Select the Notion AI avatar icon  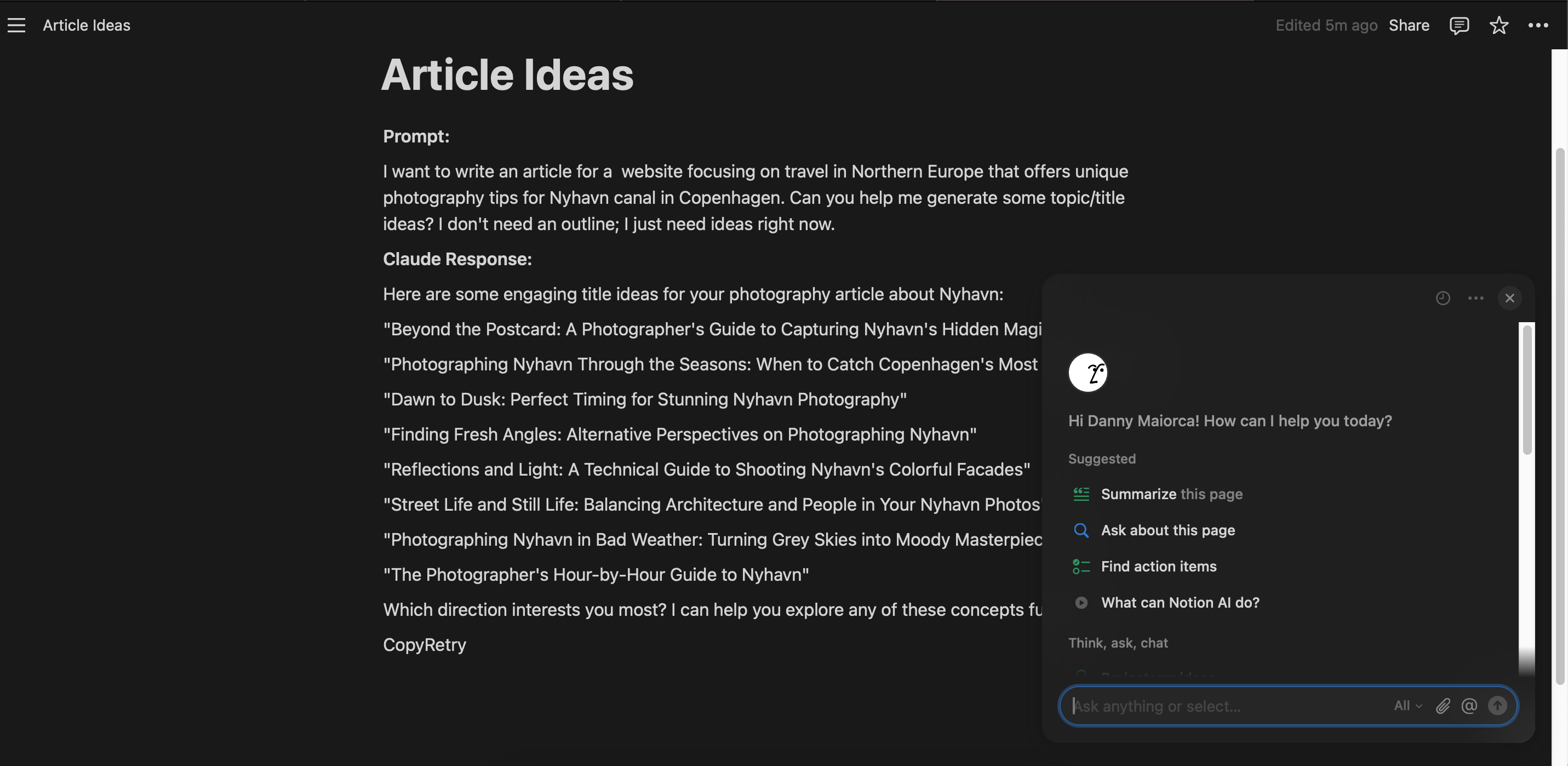1089,372
